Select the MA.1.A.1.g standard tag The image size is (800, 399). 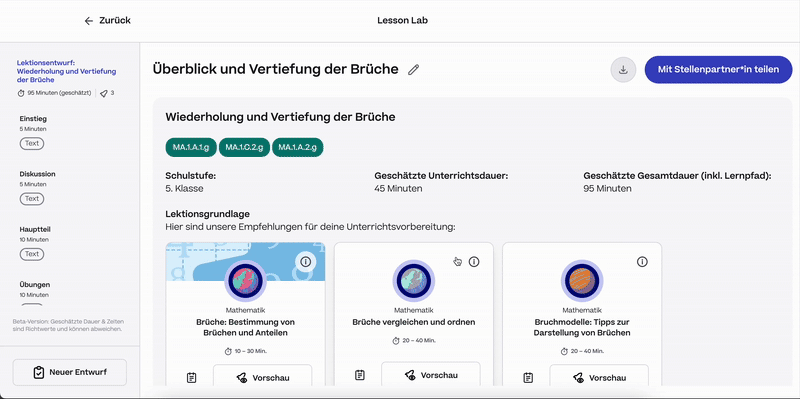pos(191,147)
